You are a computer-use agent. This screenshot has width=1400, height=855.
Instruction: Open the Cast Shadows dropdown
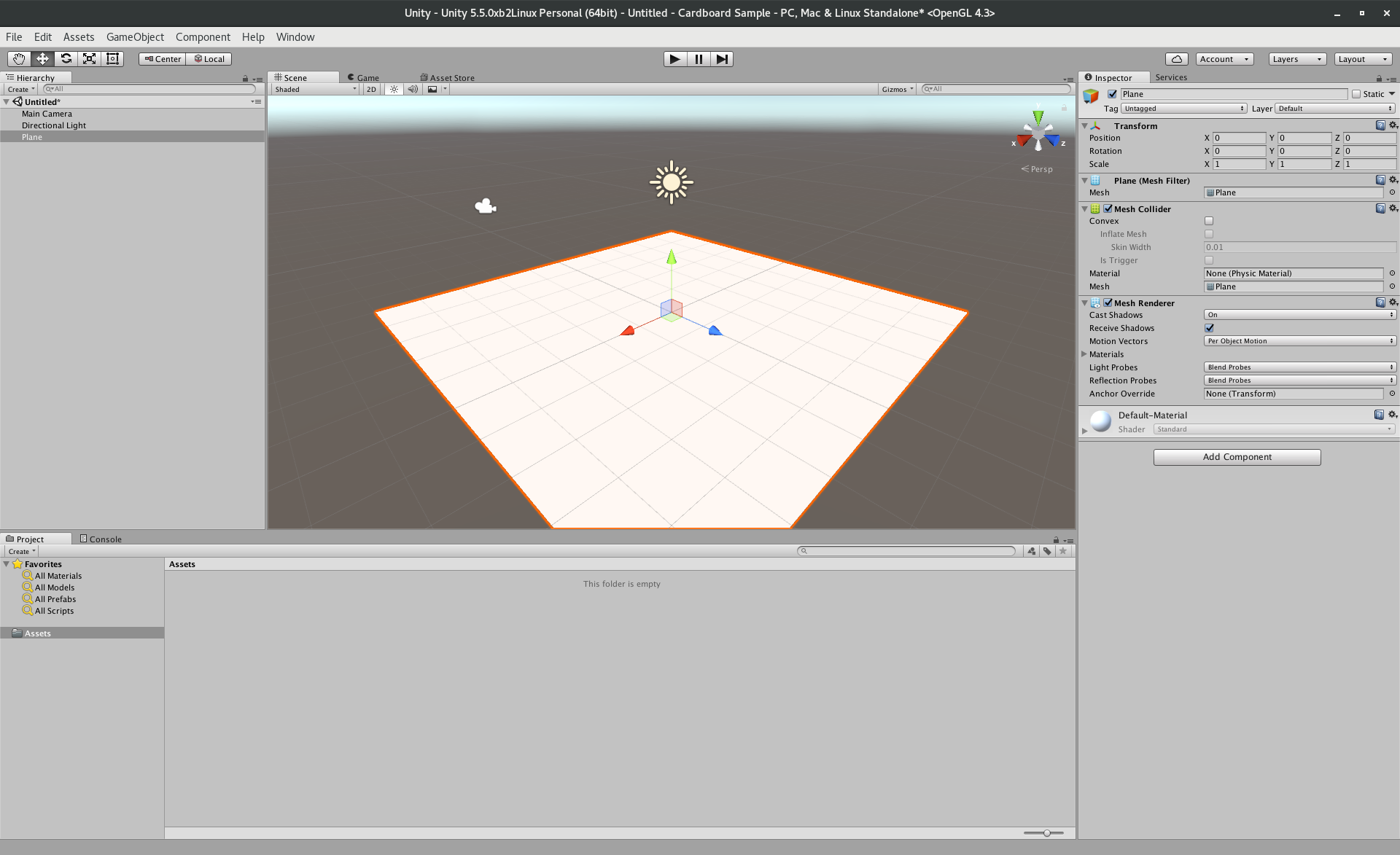coord(1299,315)
